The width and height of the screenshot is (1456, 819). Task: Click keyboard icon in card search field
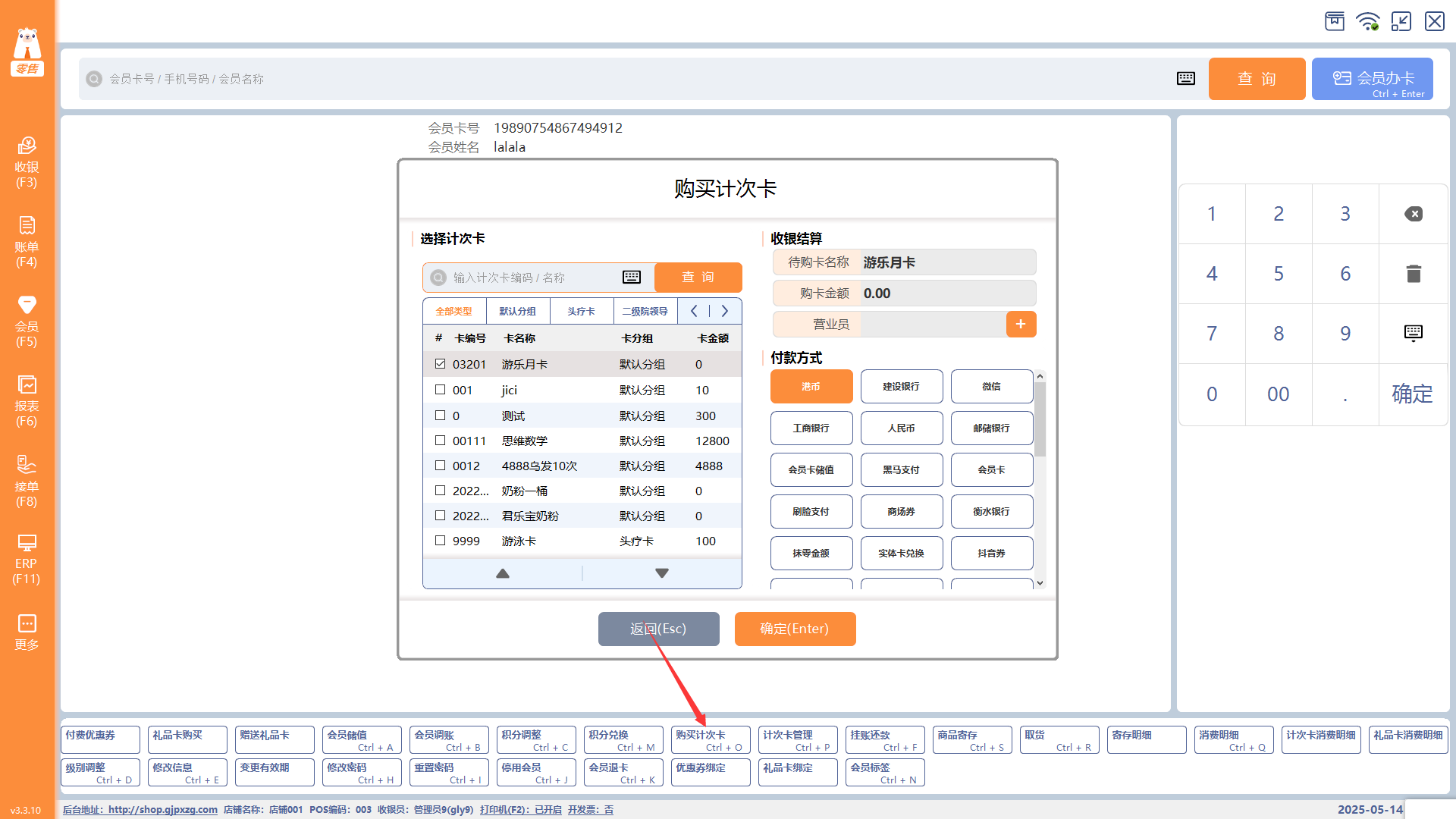(631, 278)
